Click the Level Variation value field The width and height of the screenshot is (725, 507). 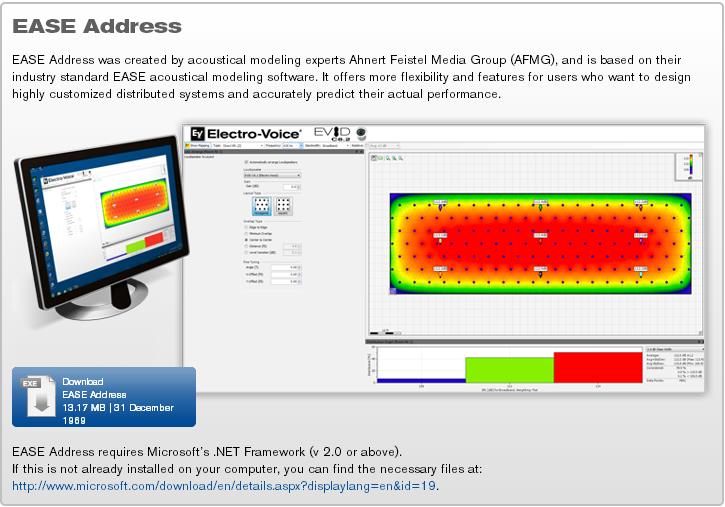click(x=292, y=252)
